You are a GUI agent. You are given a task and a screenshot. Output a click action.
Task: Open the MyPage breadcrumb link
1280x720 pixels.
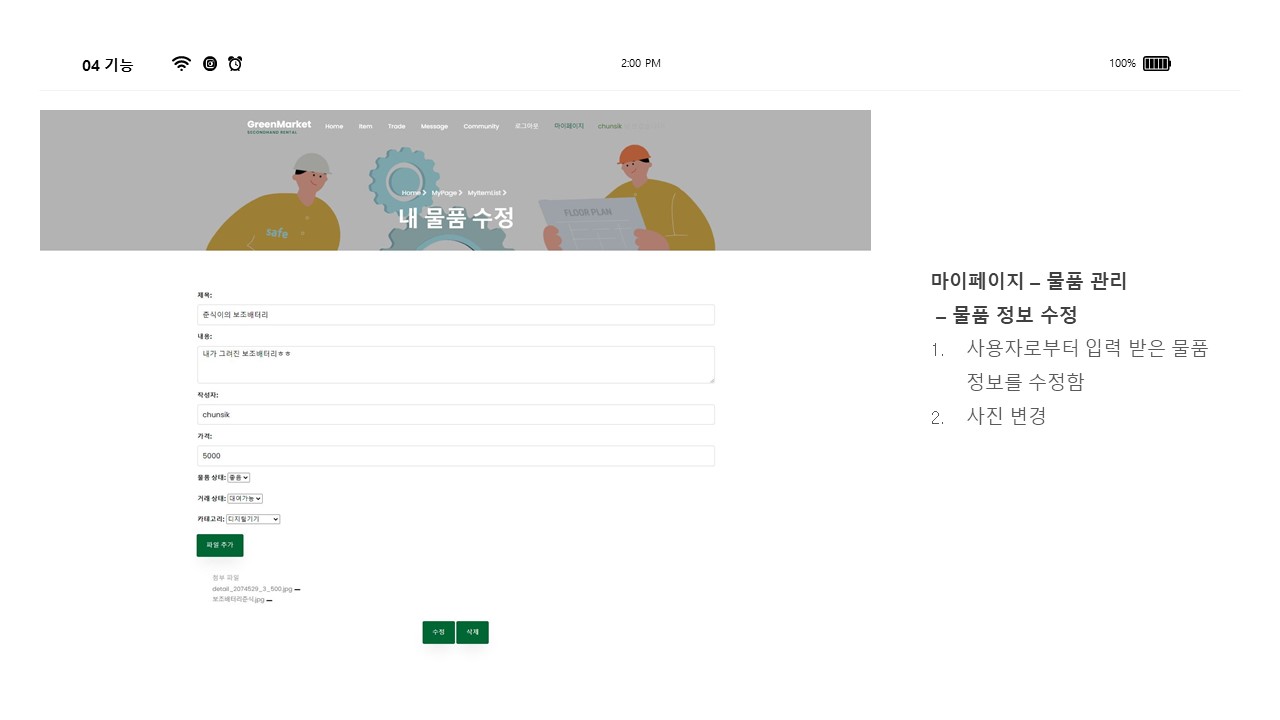pos(443,192)
